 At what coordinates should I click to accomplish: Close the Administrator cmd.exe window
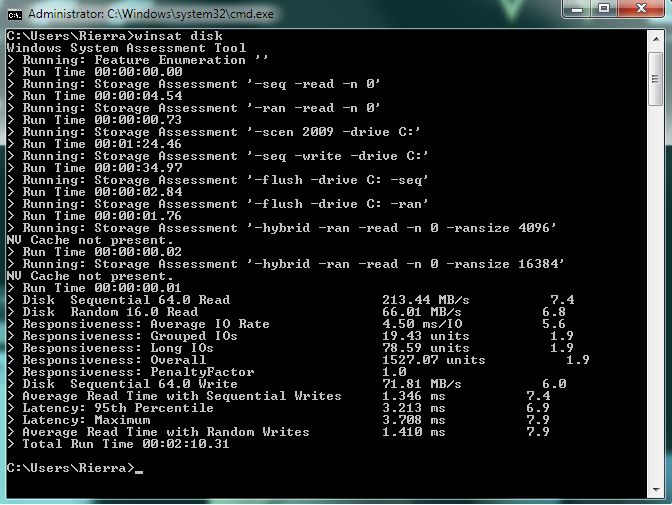point(641,9)
